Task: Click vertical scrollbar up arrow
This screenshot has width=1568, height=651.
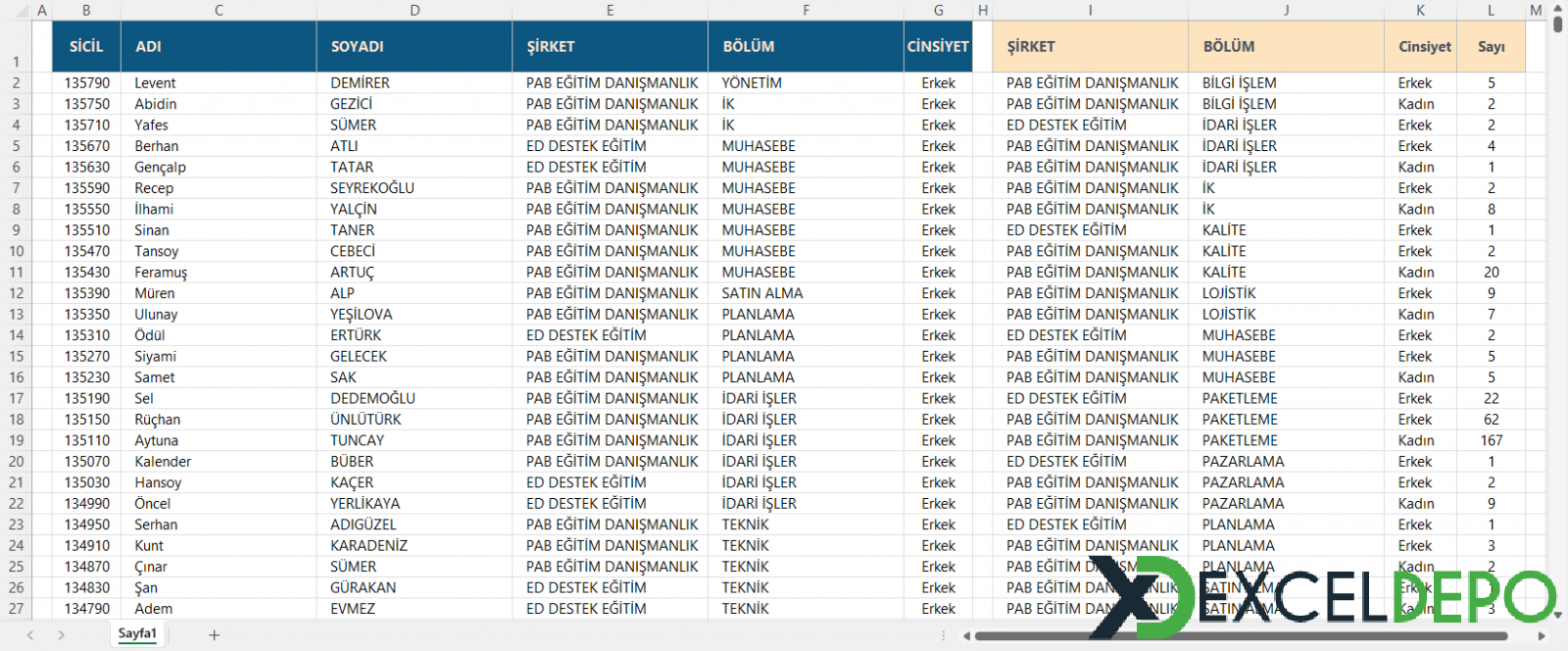Action: tap(1558, 8)
